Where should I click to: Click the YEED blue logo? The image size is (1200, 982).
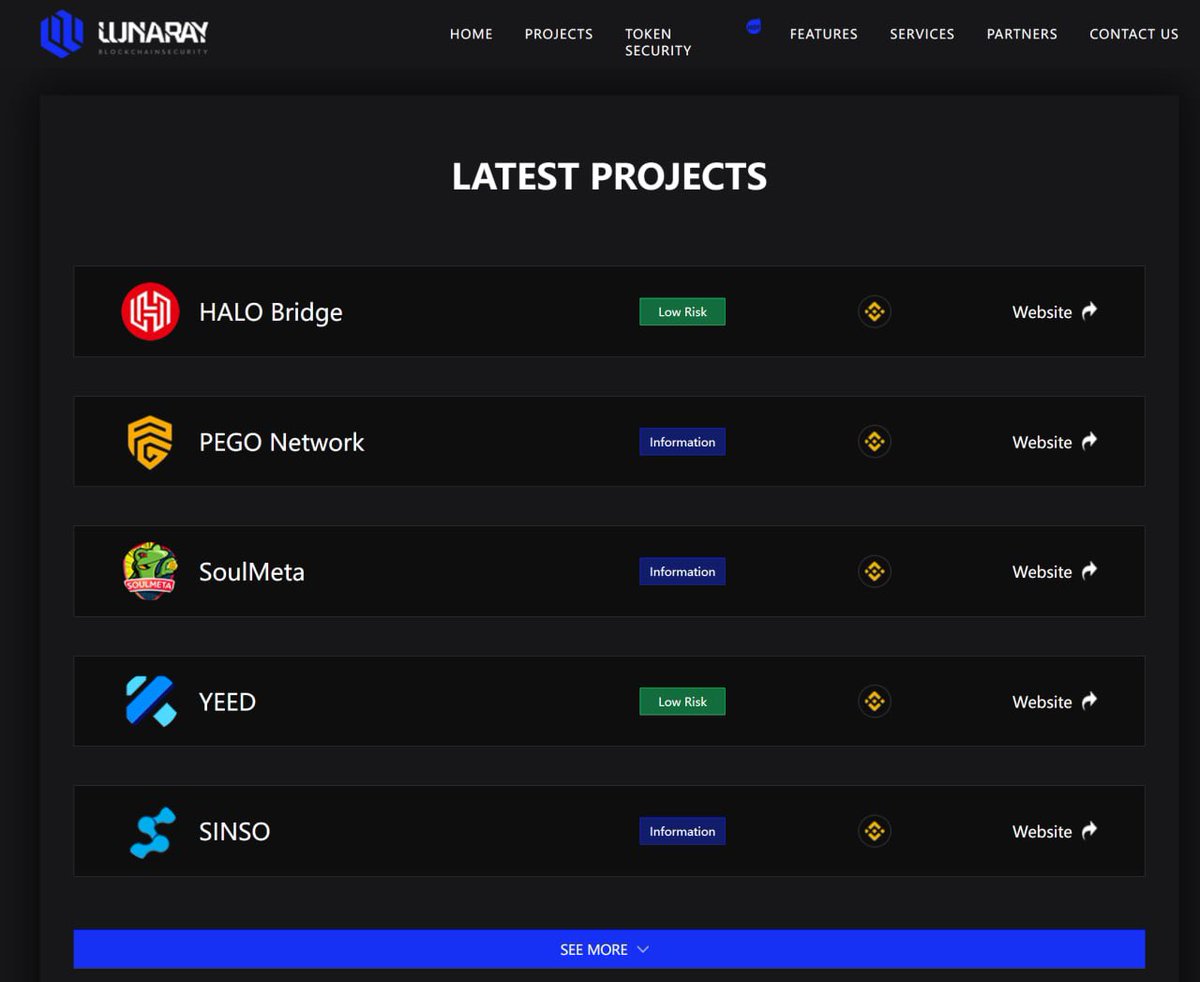pyautogui.click(x=150, y=701)
